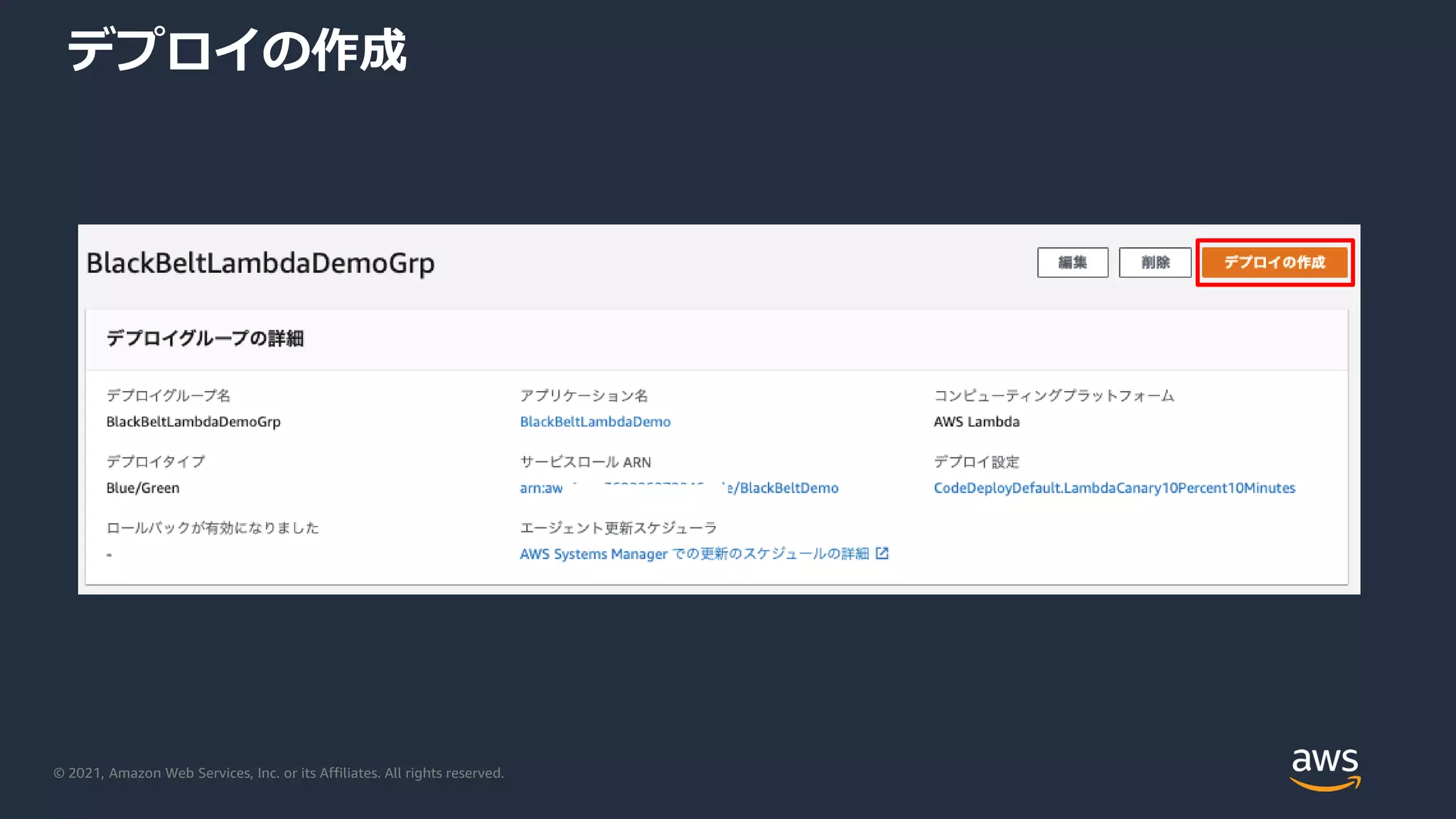Click the 編集 button
The width and height of the screenshot is (1456, 819).
tap(1073, 262)
